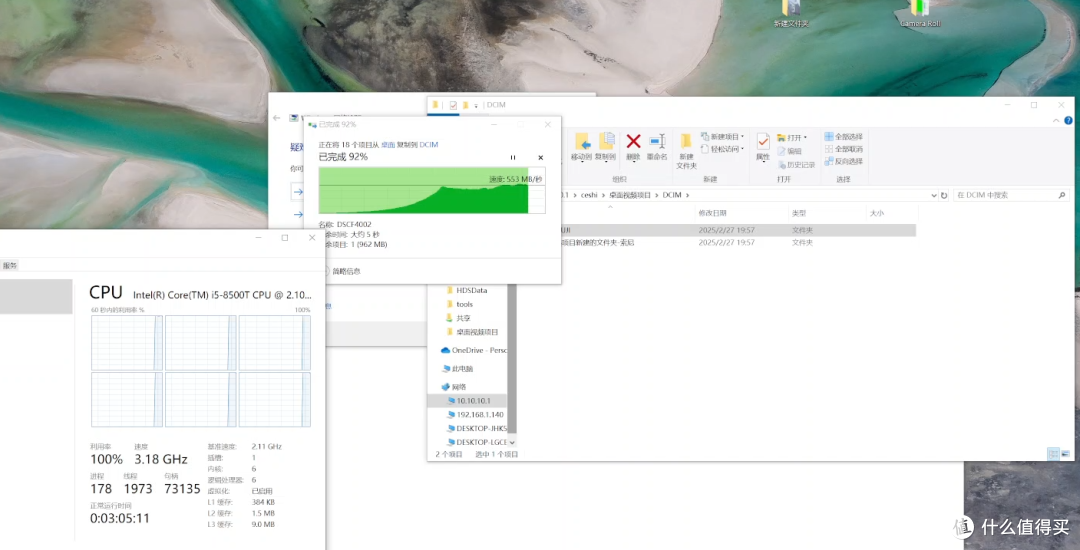The width and height of the screenshot is (1080, 550).
Task: Collapse the ribbon with the chevron arrow
Action: tap(1058, 120)
